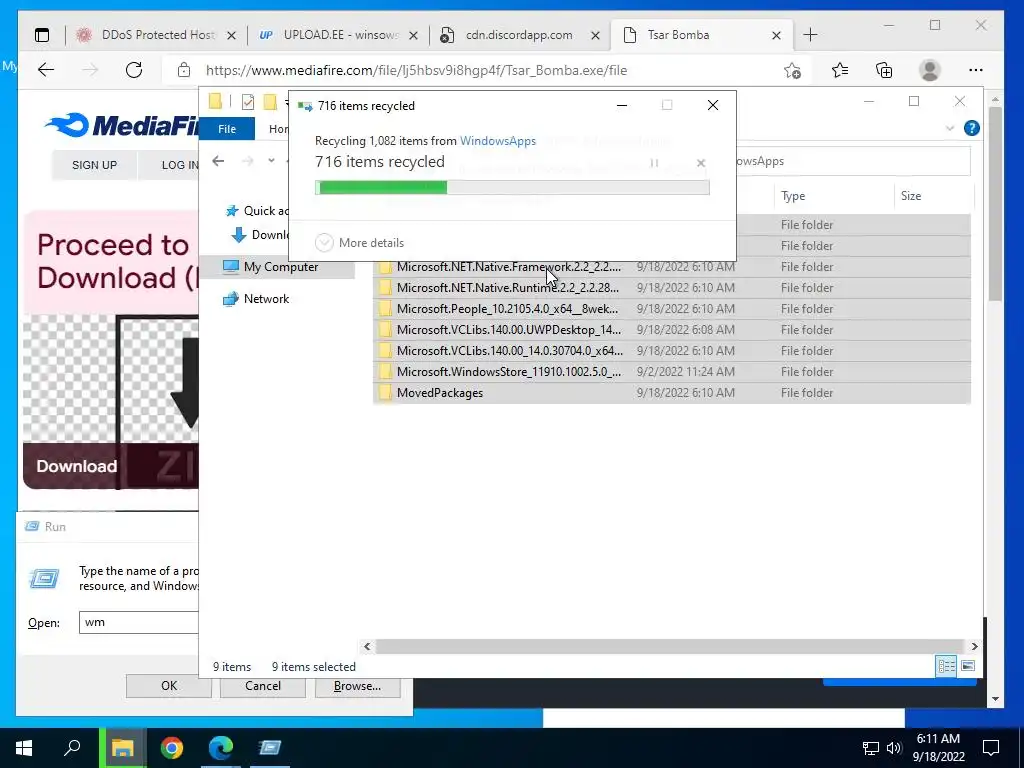
Task: Open Edge Favorites list icon
Action: pyautogui.click(x=840, y=70)
